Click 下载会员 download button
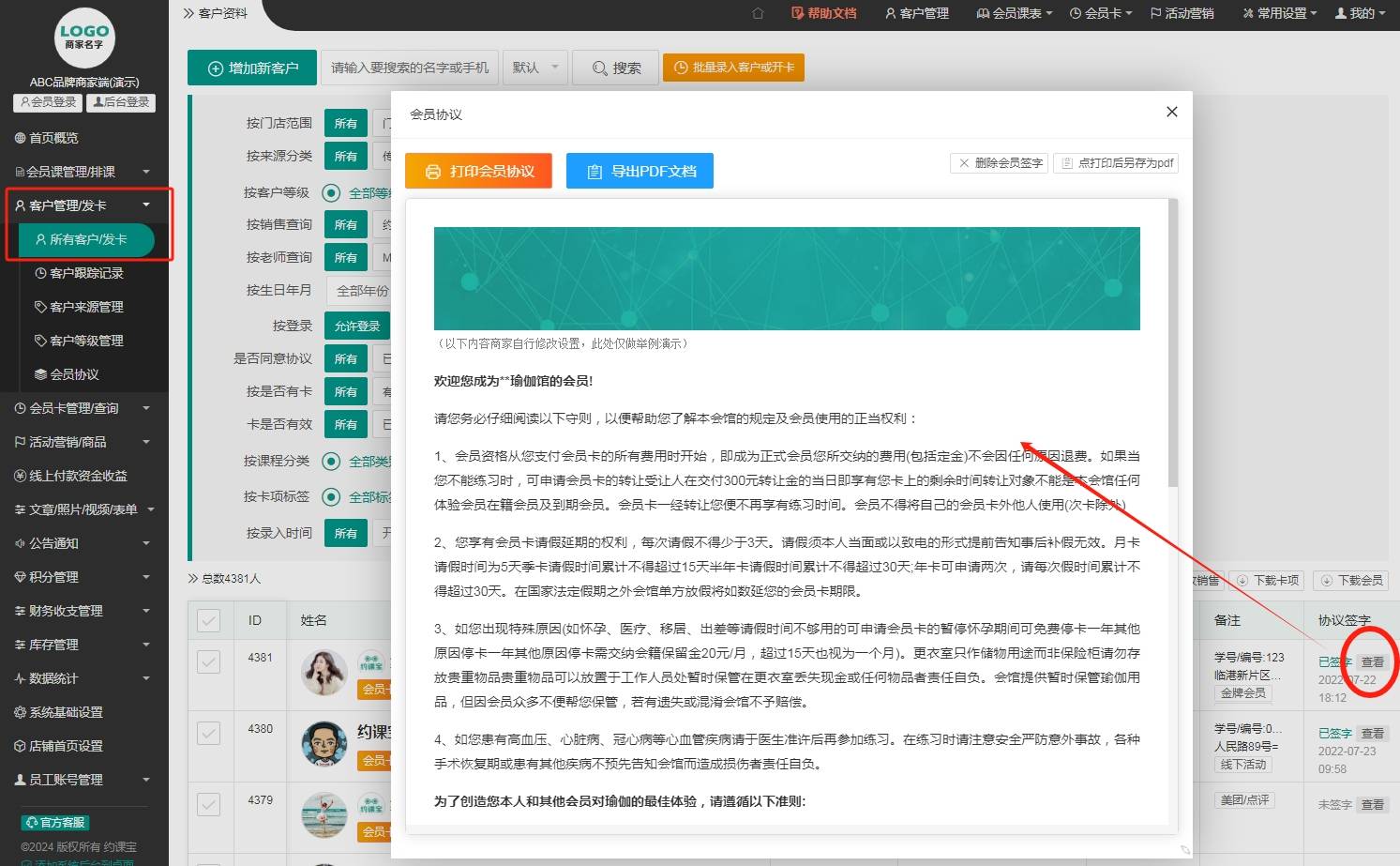 1351,581
